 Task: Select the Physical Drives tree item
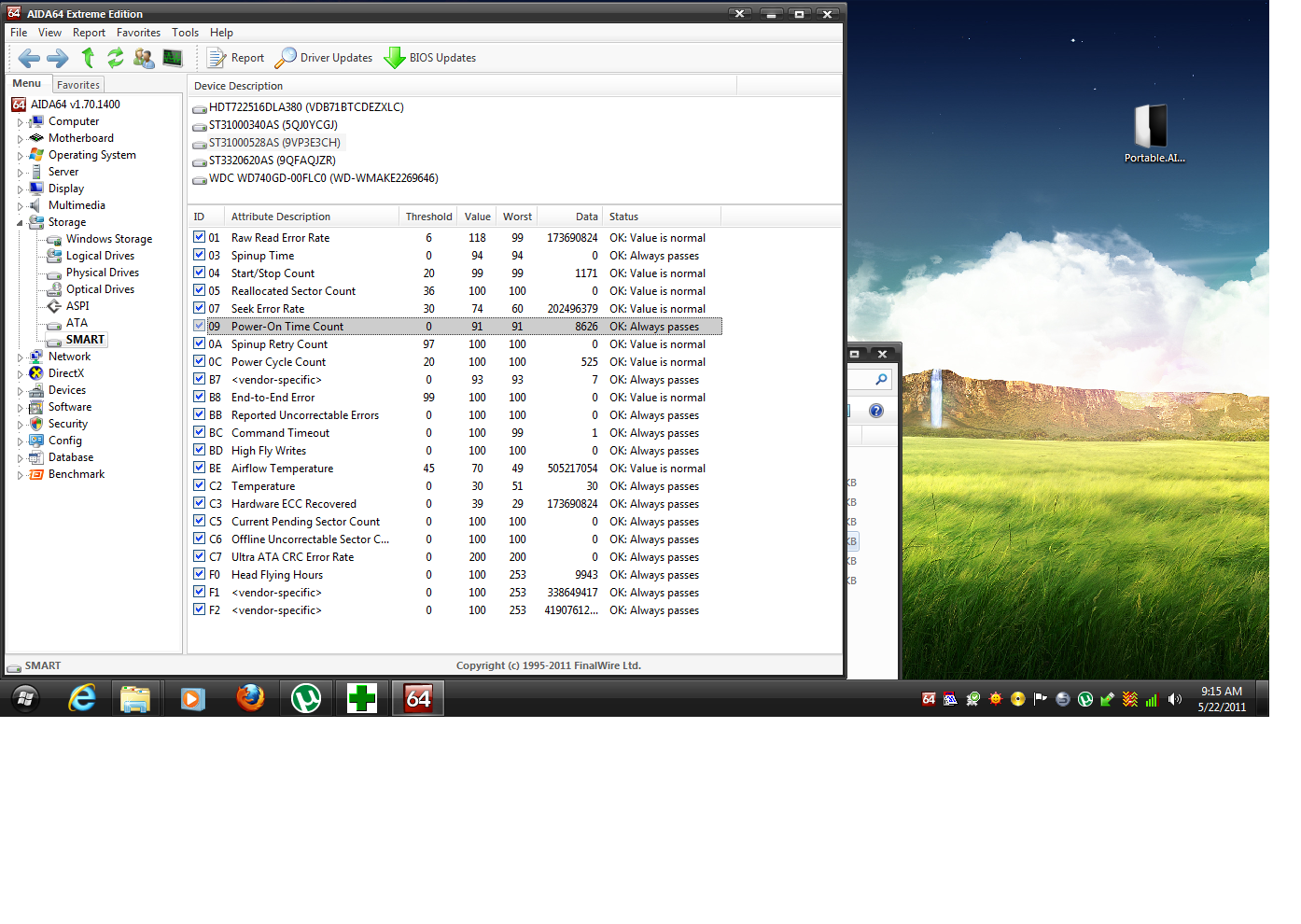(x=103, y=273)
